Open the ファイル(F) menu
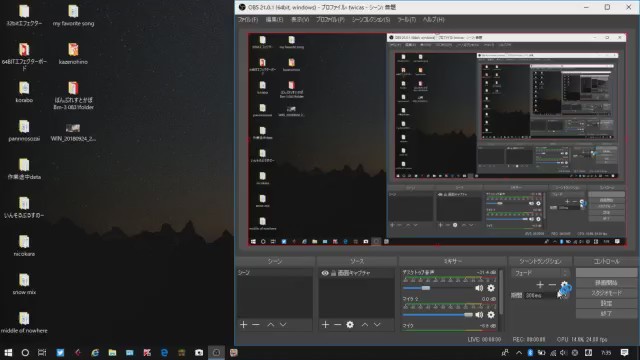This screenshot has height=360, width=640. [x=248, y=20]
